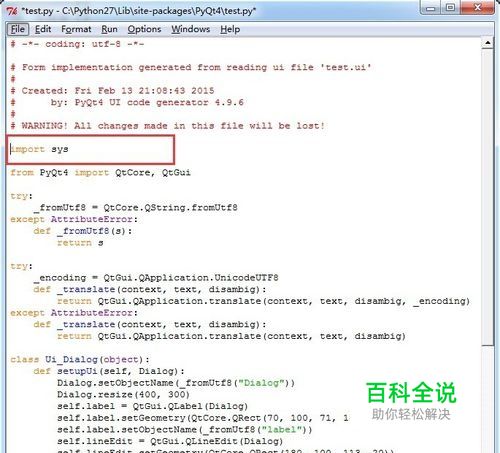The width and height of the screenshot is (500, 453).
Task: Open the Windows menu
Action: tap(191, 29)
